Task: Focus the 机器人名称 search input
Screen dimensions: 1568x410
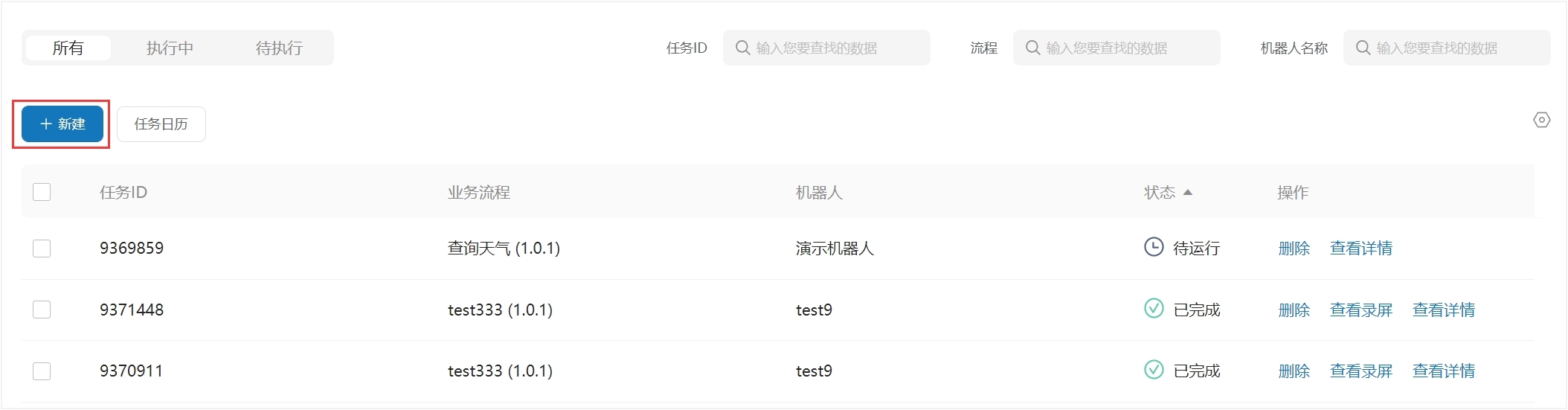Action: point(1447,48)
